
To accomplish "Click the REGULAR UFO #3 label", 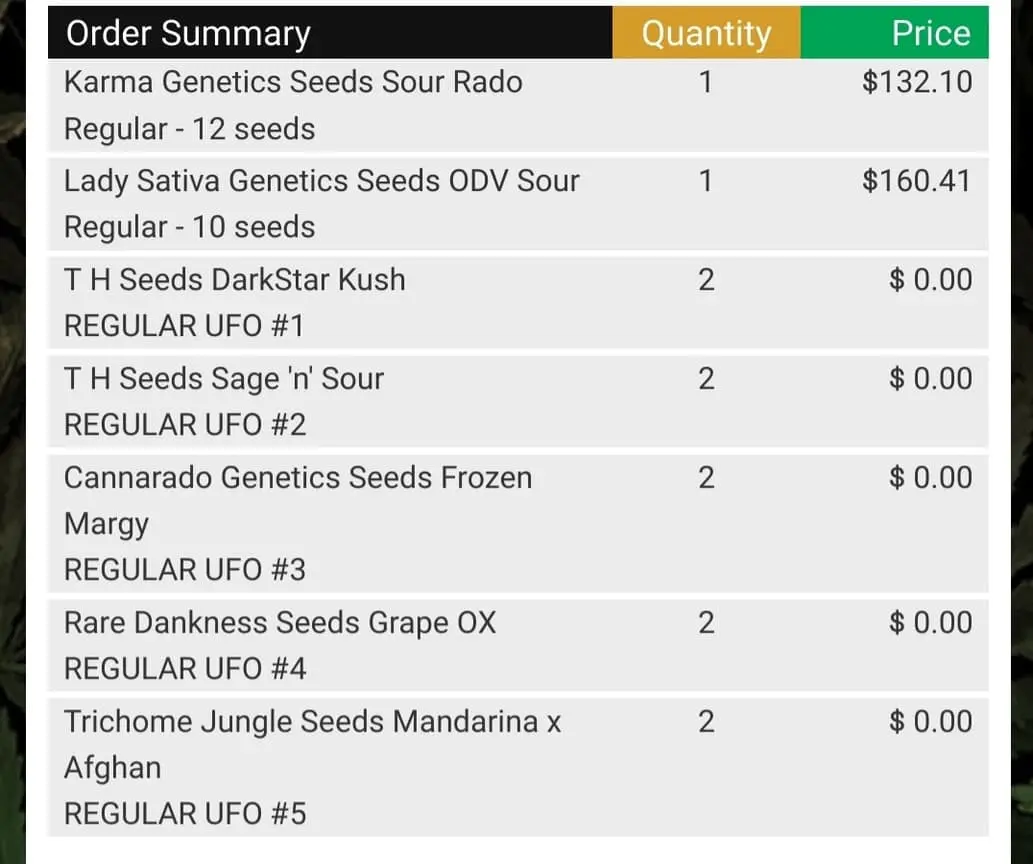I will [x=185, y=570].
